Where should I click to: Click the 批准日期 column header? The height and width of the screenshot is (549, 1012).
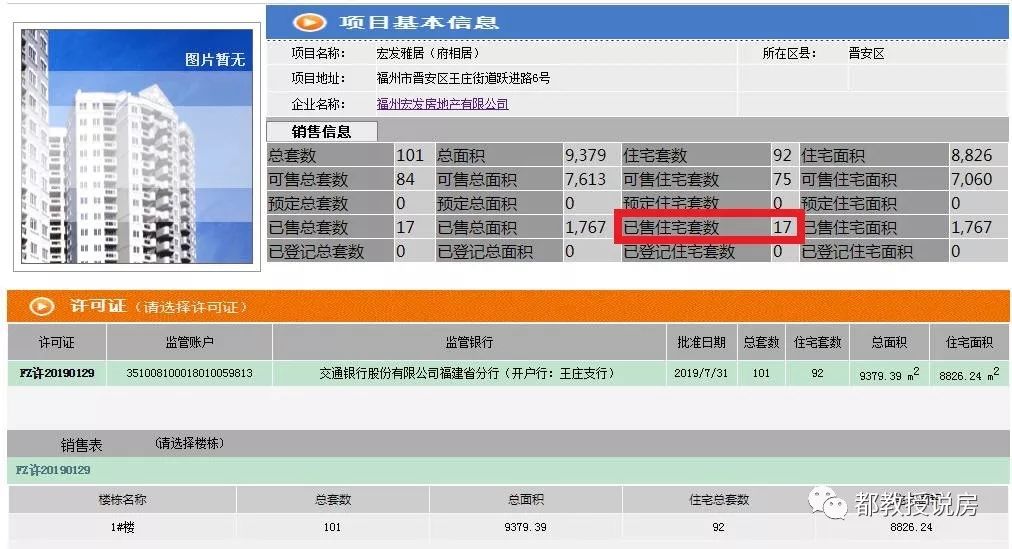click(x=701, y=343)
